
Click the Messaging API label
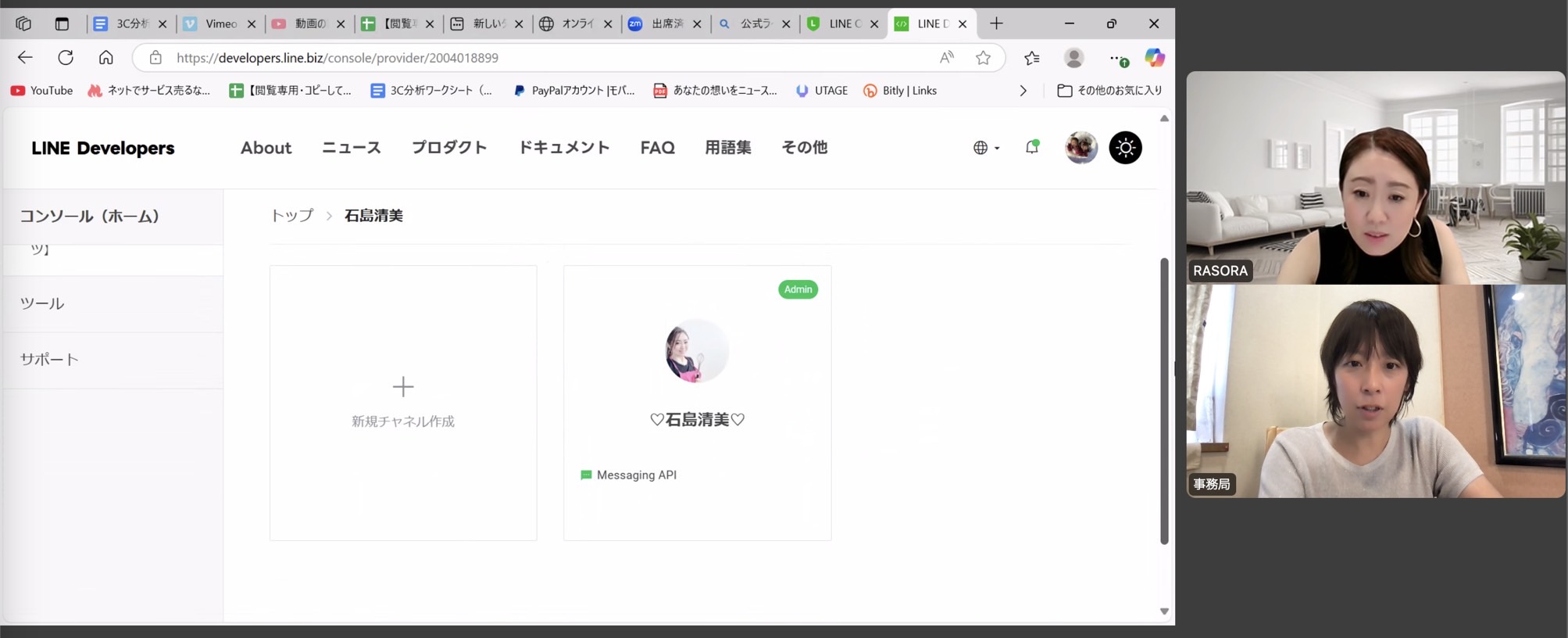pyautogui.click(x=636, y=475)
